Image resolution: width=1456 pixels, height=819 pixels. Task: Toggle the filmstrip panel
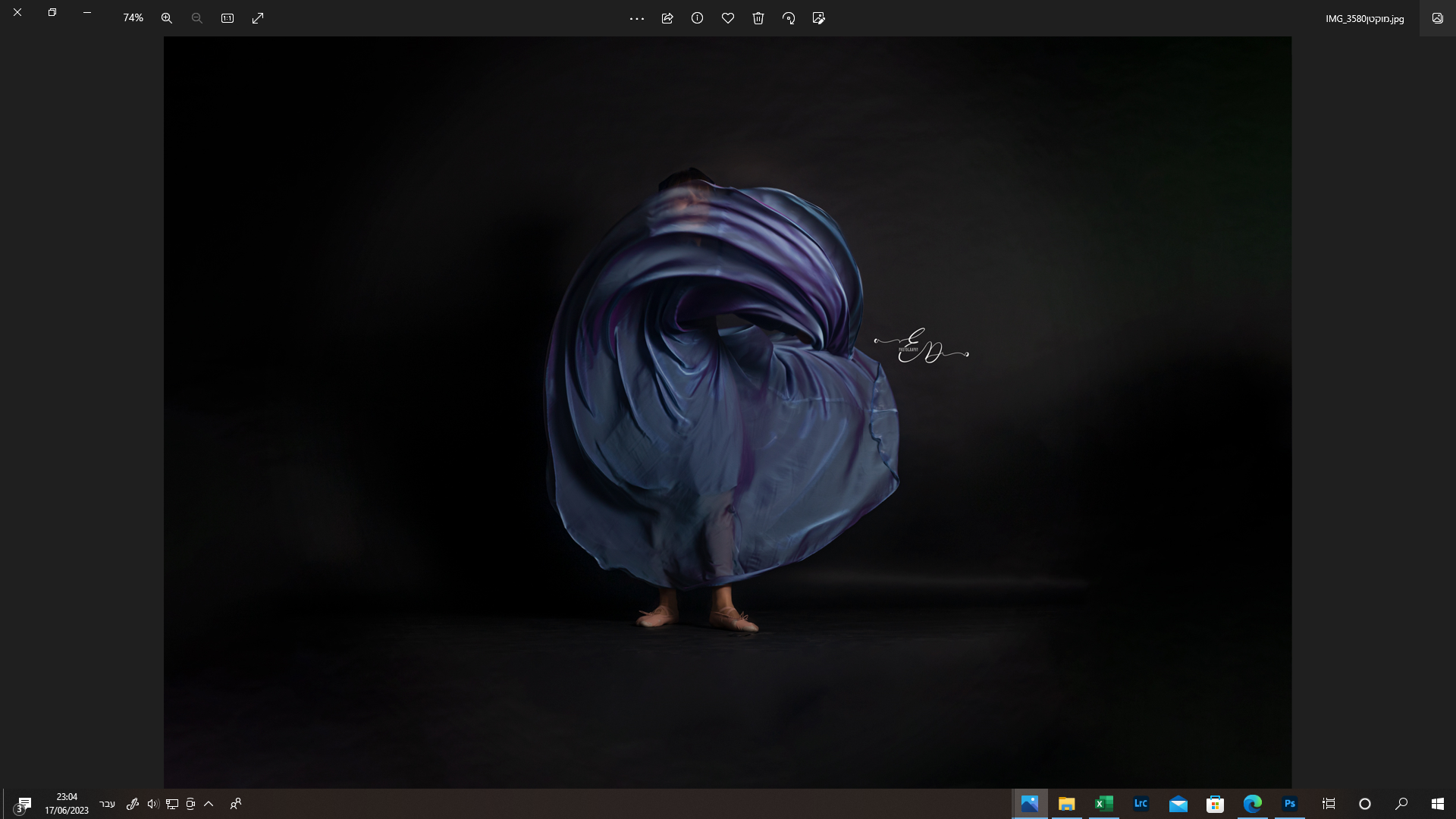pyautogui.click(x=1438, y=17)
